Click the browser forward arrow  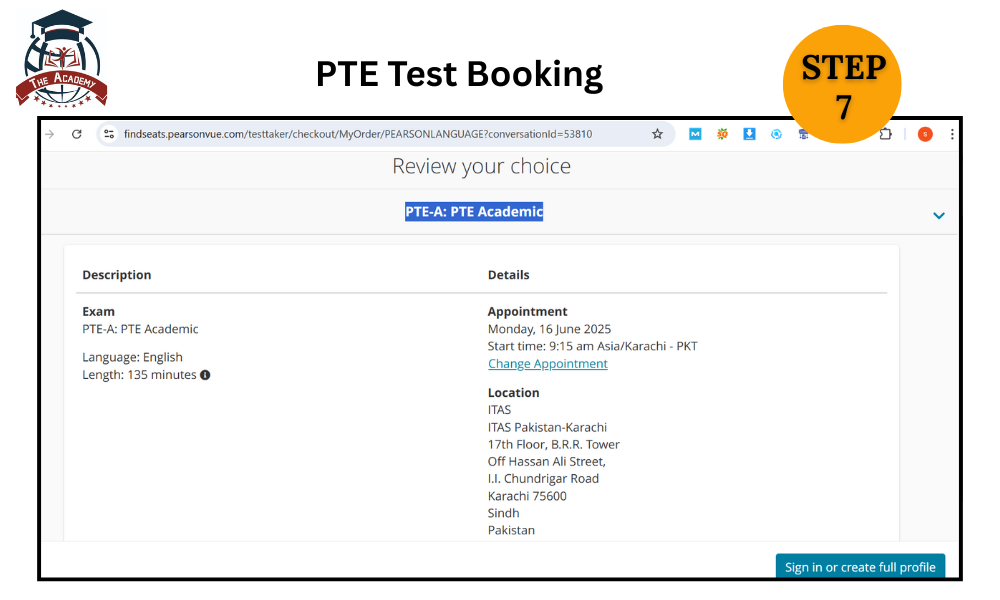click(50, 134)
